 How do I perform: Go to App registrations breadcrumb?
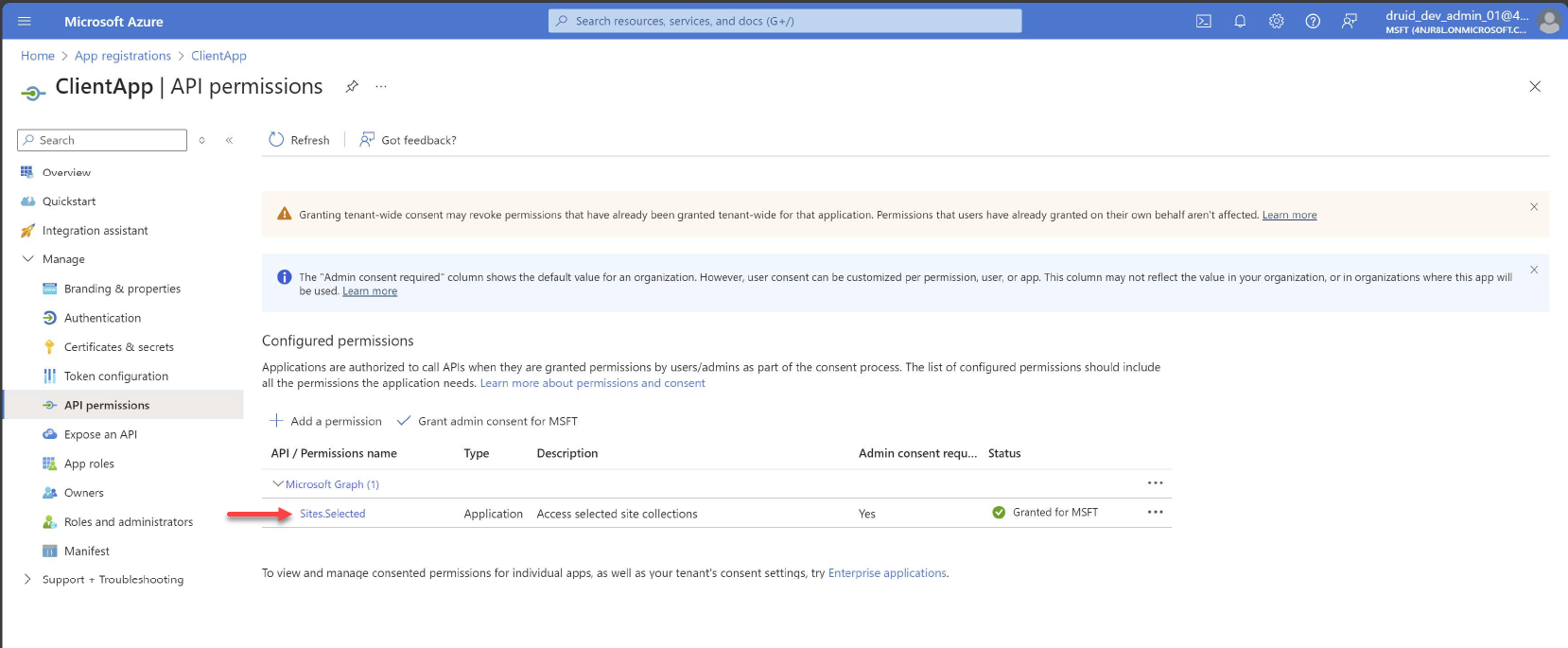(123, 56)
